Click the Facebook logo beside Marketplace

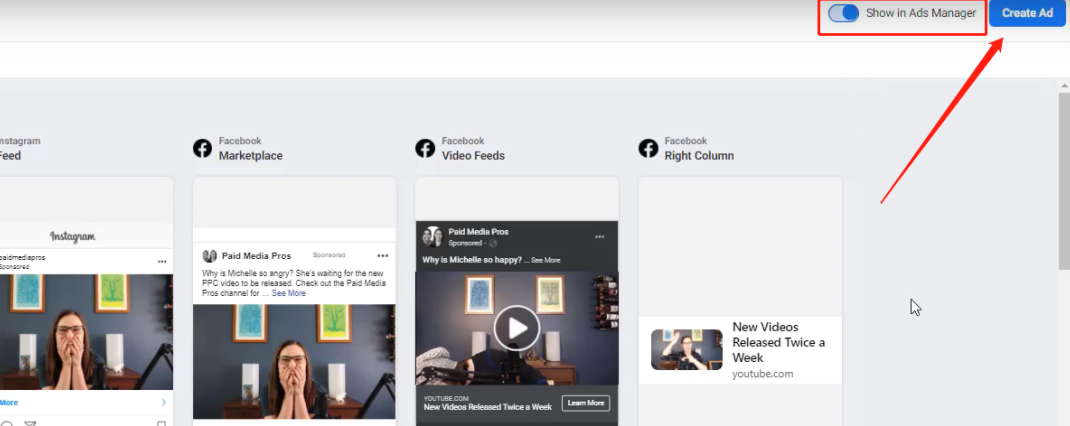pyautogui.click(x=202, y=148)
